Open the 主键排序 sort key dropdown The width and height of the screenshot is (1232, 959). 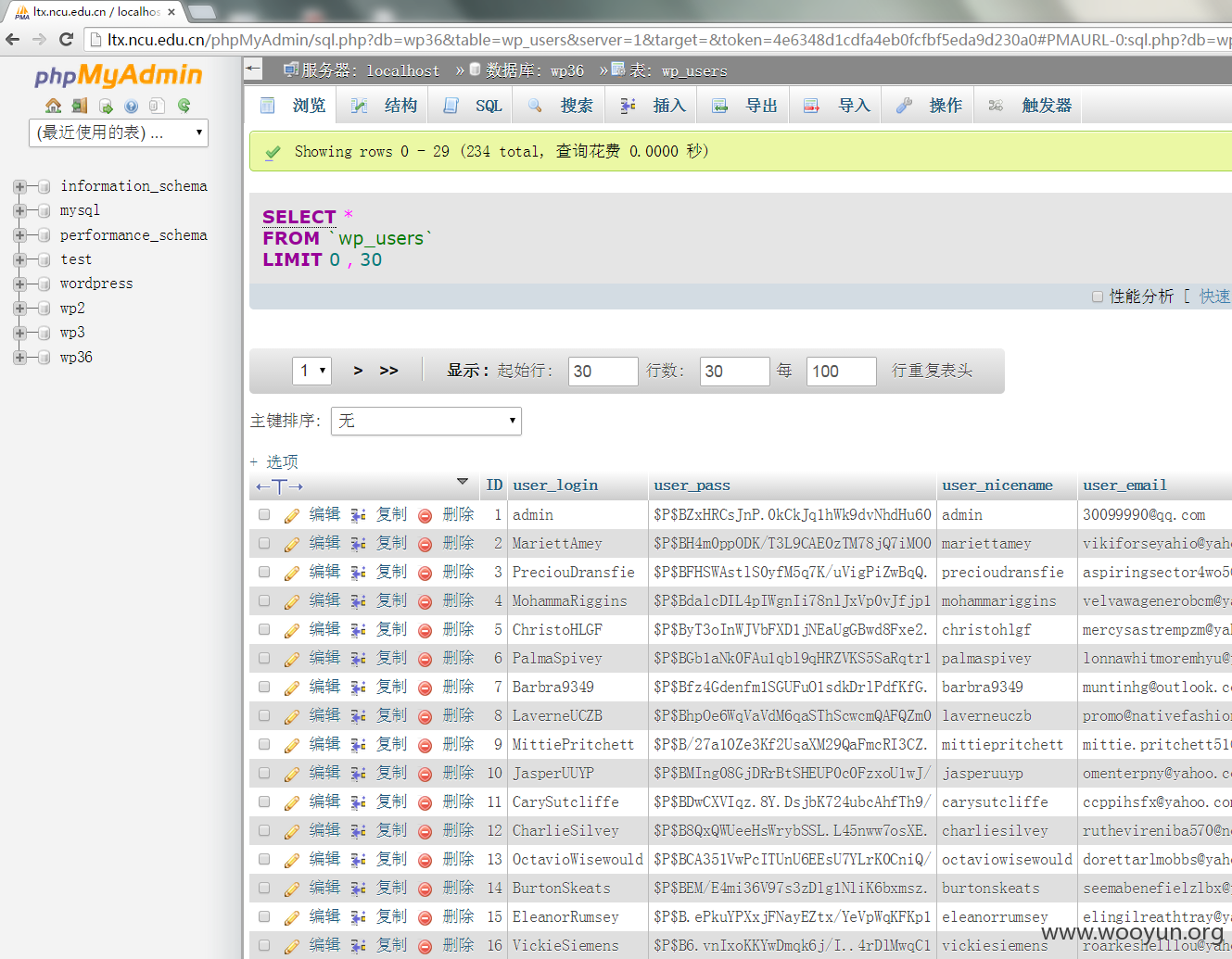[x=426, y=421]
